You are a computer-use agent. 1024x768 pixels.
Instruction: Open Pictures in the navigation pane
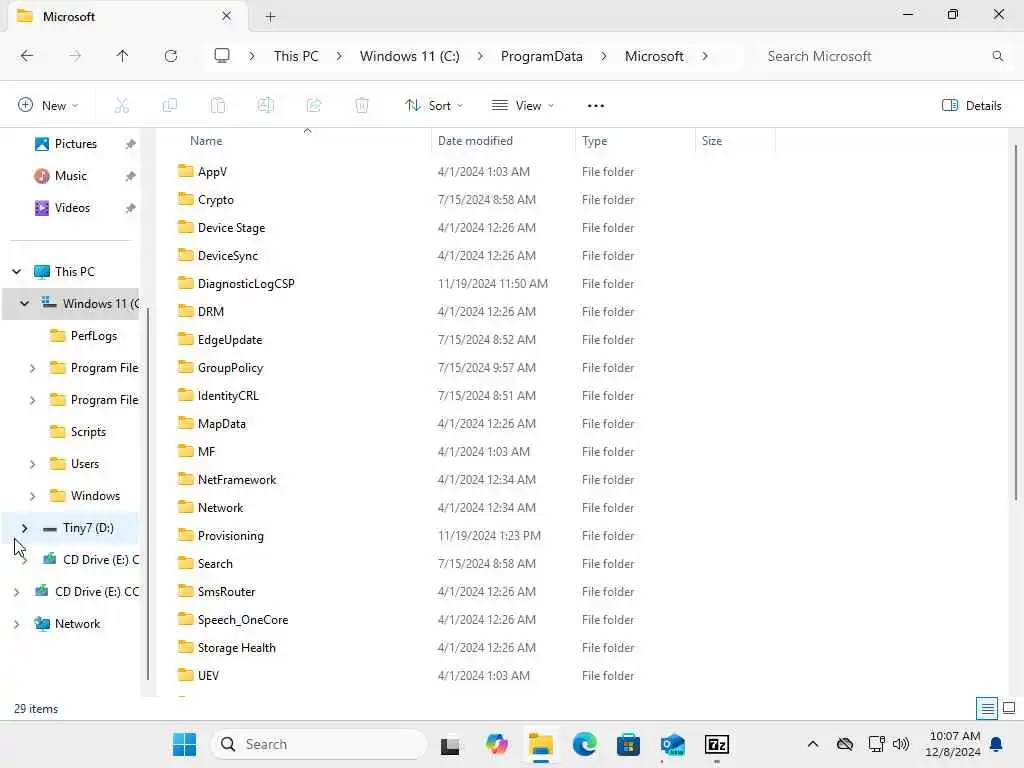tap(76, 144)
